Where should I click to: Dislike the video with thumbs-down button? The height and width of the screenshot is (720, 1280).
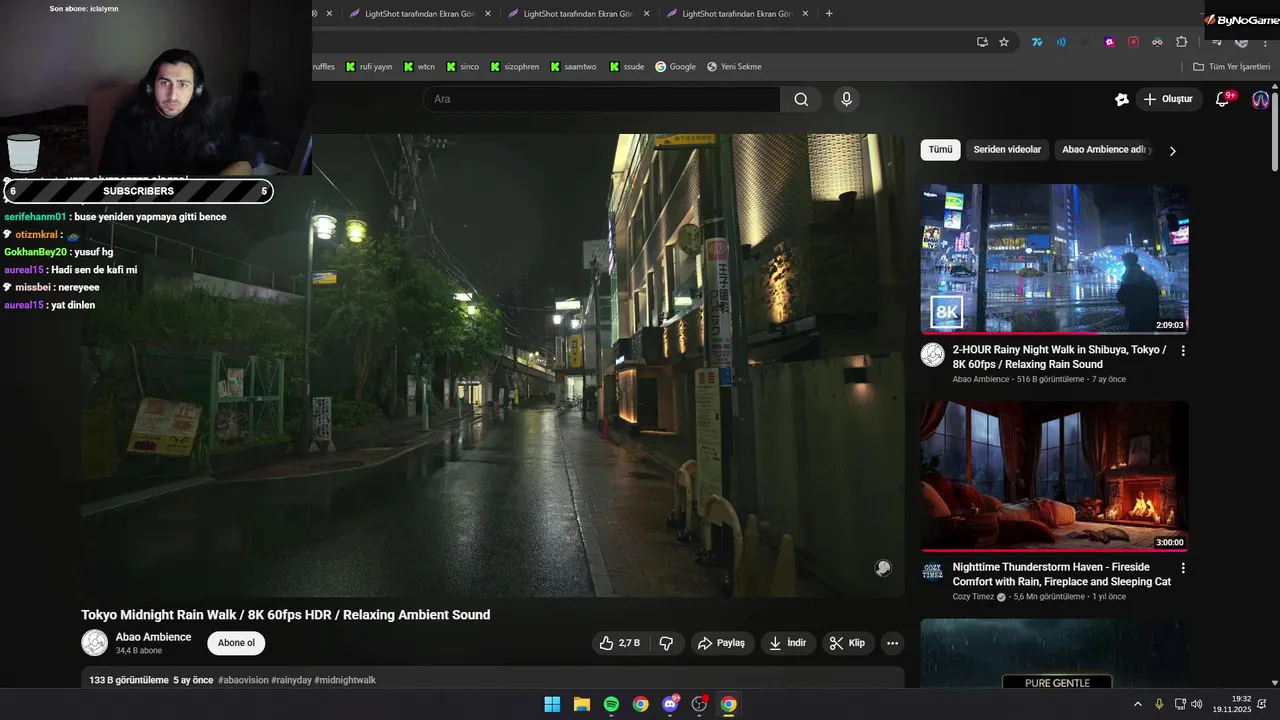pyautogui.click(x=667, y=643)
